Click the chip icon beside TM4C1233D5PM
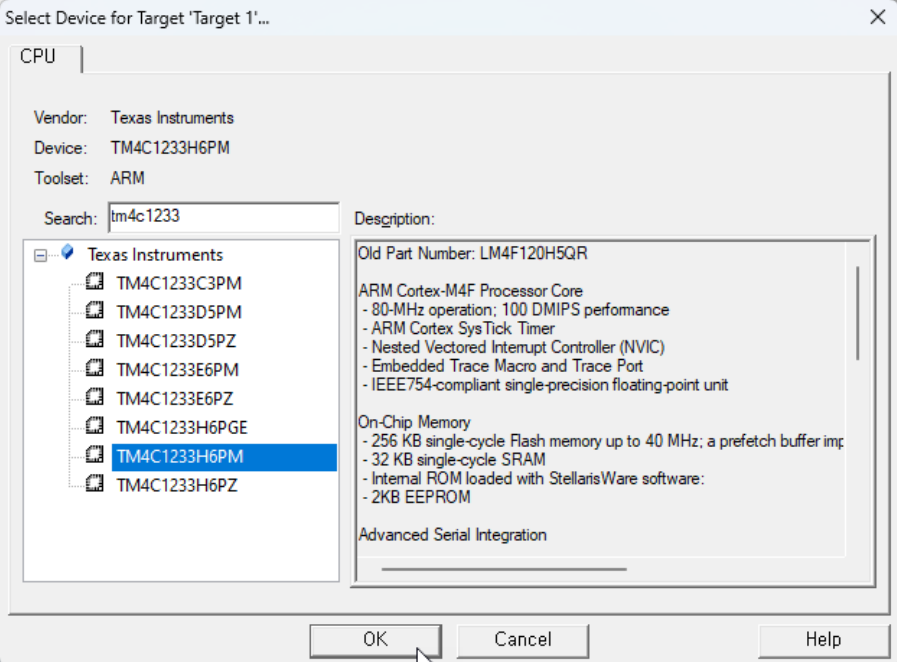 pyautogui.click(x=94, y=311)
